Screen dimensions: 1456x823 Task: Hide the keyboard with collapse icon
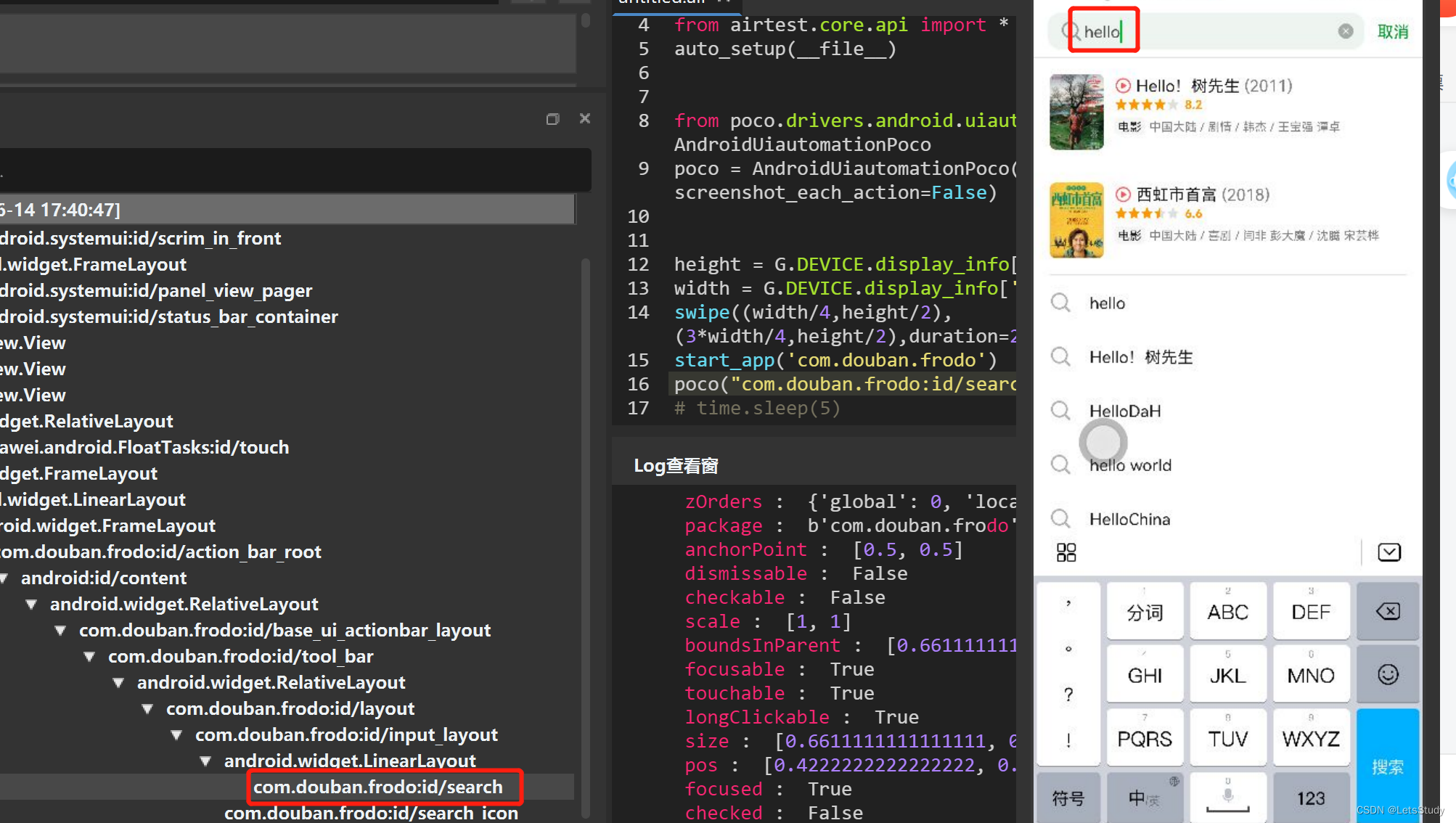point(1388,552)
